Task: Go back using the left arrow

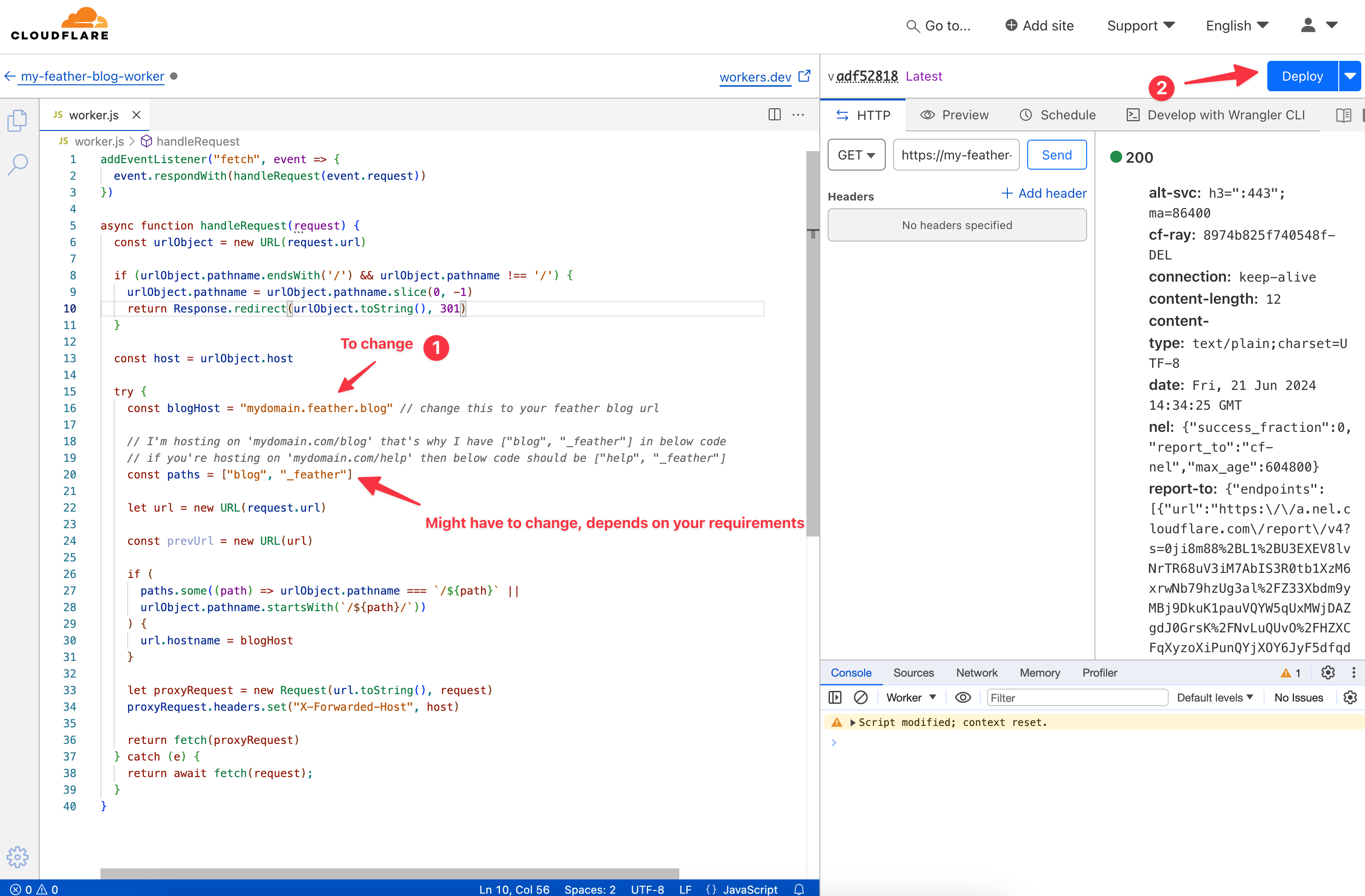Action: pos(10,77)
